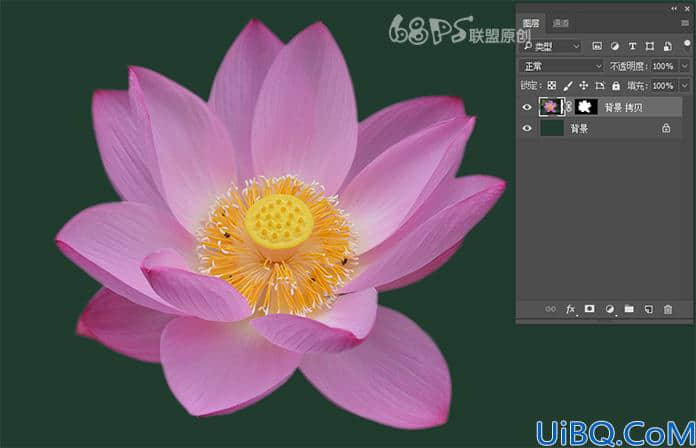The height and width of the screenshot is (448, 696).
Task: Click the 填充 fill label
Action: [637, 86]
